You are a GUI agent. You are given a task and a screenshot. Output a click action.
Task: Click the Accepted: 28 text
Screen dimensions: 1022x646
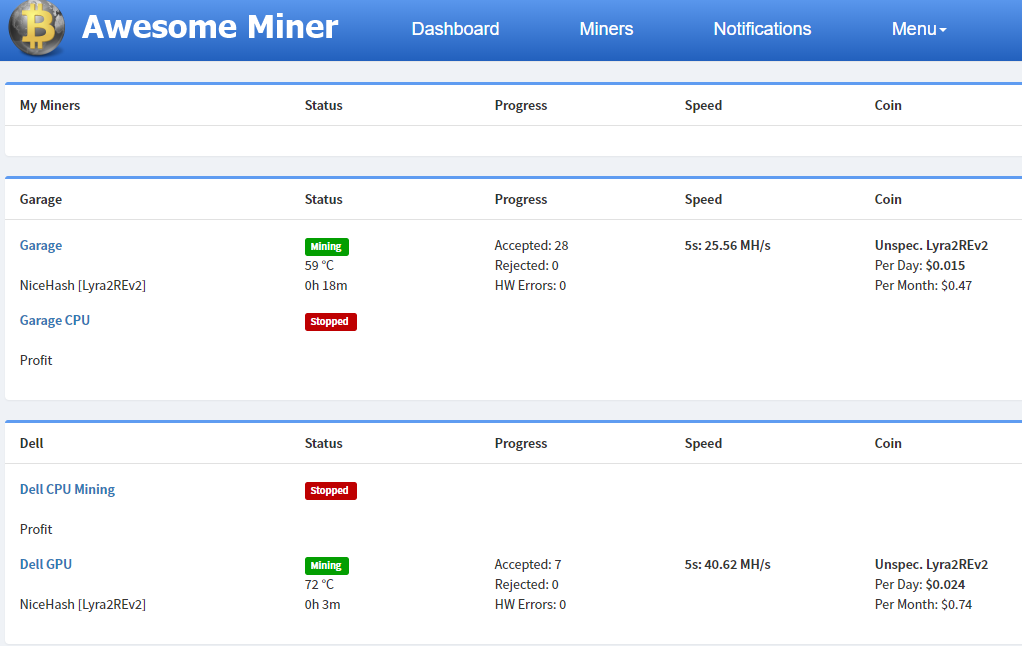click(531, 245)
